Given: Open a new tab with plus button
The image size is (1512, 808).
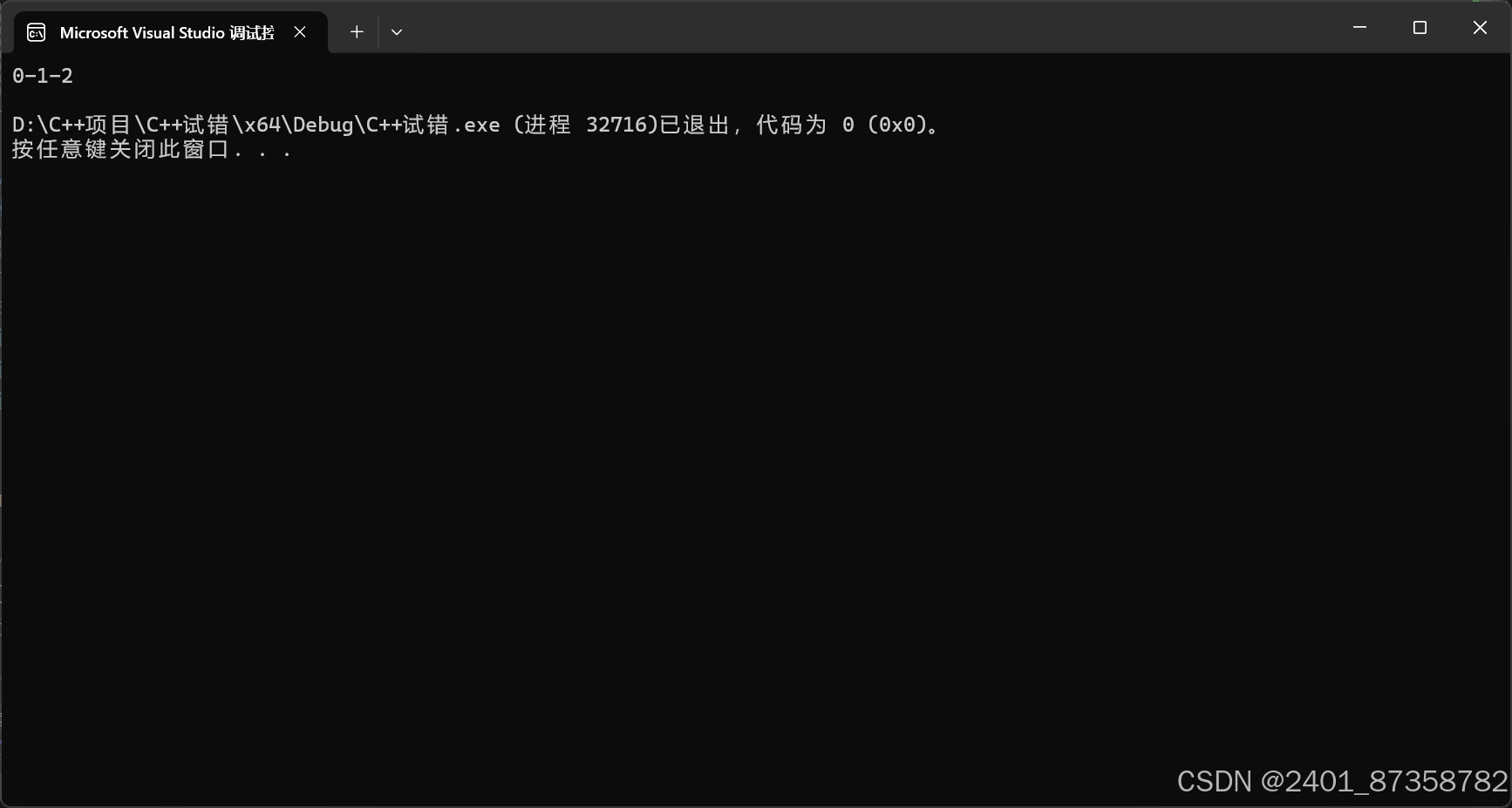Looking at the screenshot, I should (x=357, y=32).
